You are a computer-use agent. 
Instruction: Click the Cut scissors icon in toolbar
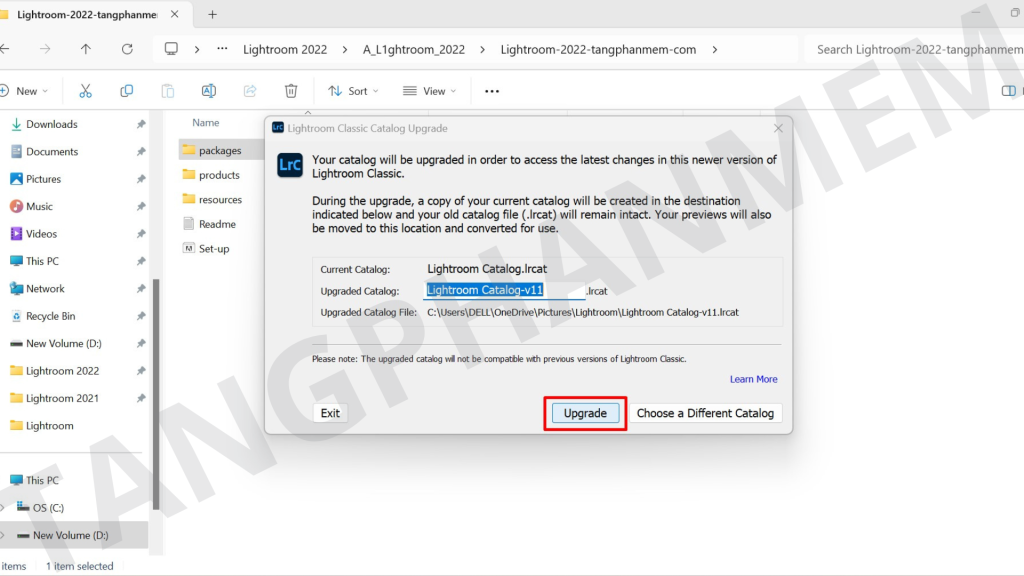pyautogui.click(x=85, y=91)
